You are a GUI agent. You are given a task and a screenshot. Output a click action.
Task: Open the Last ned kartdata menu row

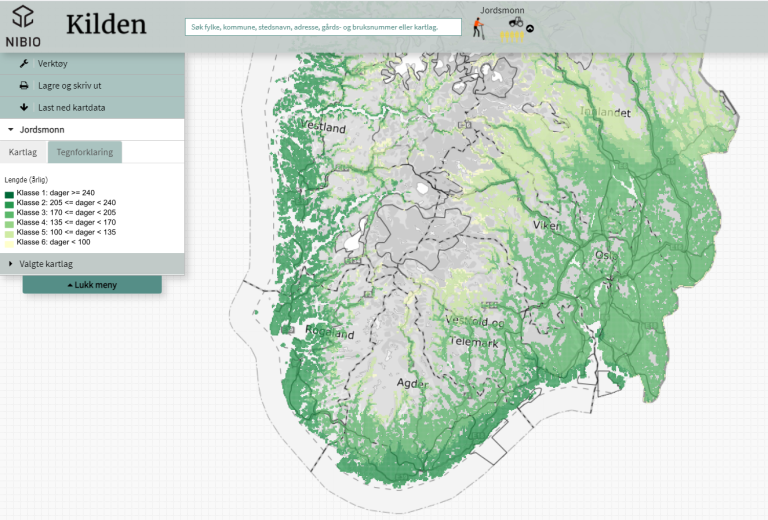(x=92, y=108)
